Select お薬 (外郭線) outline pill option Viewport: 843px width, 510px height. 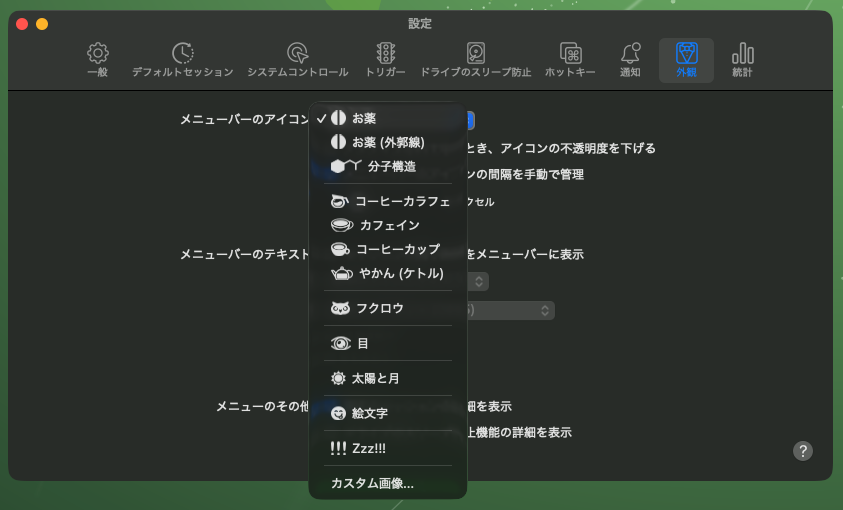388,142
